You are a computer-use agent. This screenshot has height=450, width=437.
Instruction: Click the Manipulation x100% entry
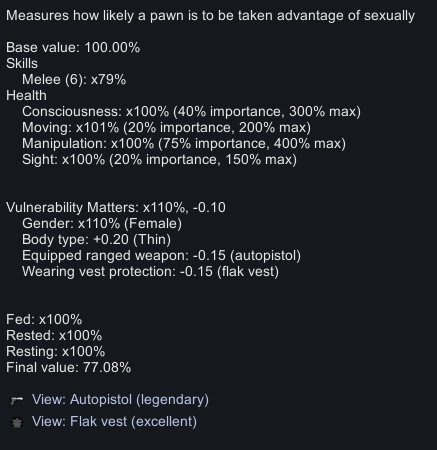coord(184,144)
